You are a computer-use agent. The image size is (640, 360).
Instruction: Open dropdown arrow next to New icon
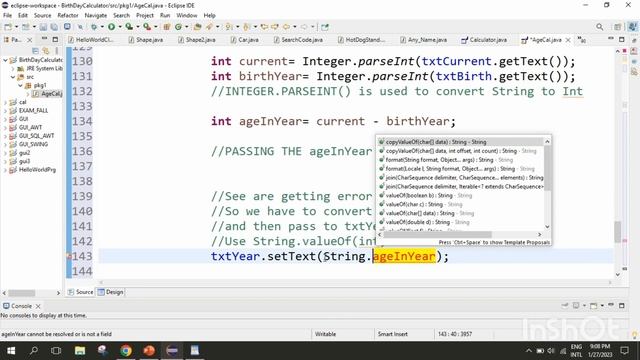[16, 27]
